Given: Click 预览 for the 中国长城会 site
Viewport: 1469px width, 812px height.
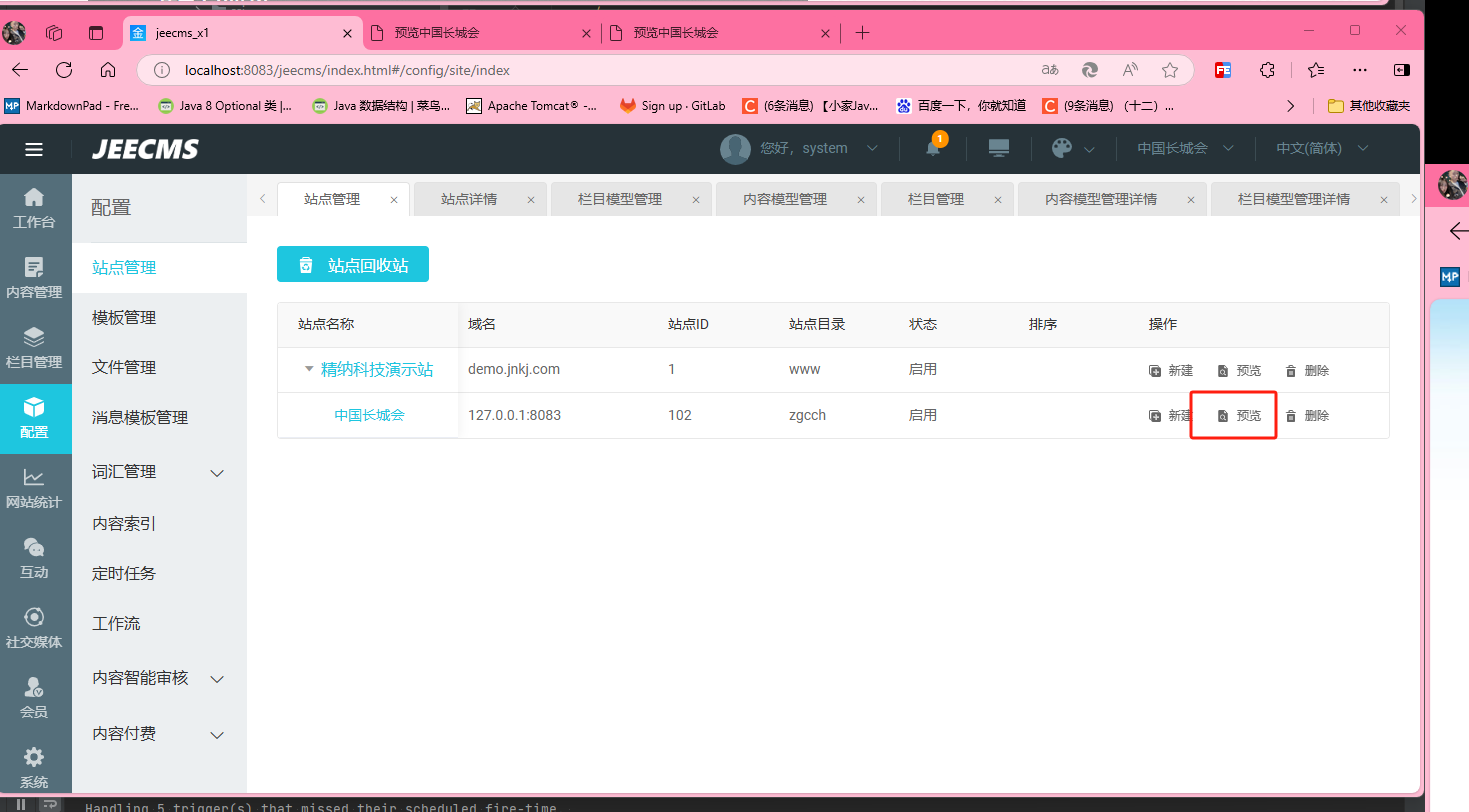Looking at the screenshot, I should coord(1240,416).
